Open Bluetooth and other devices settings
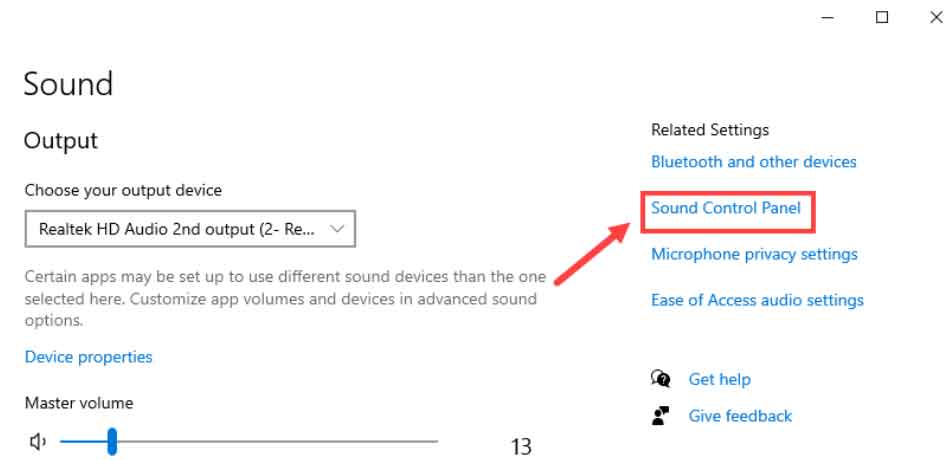Screen dimensions: 948x460 click(753, 162)
